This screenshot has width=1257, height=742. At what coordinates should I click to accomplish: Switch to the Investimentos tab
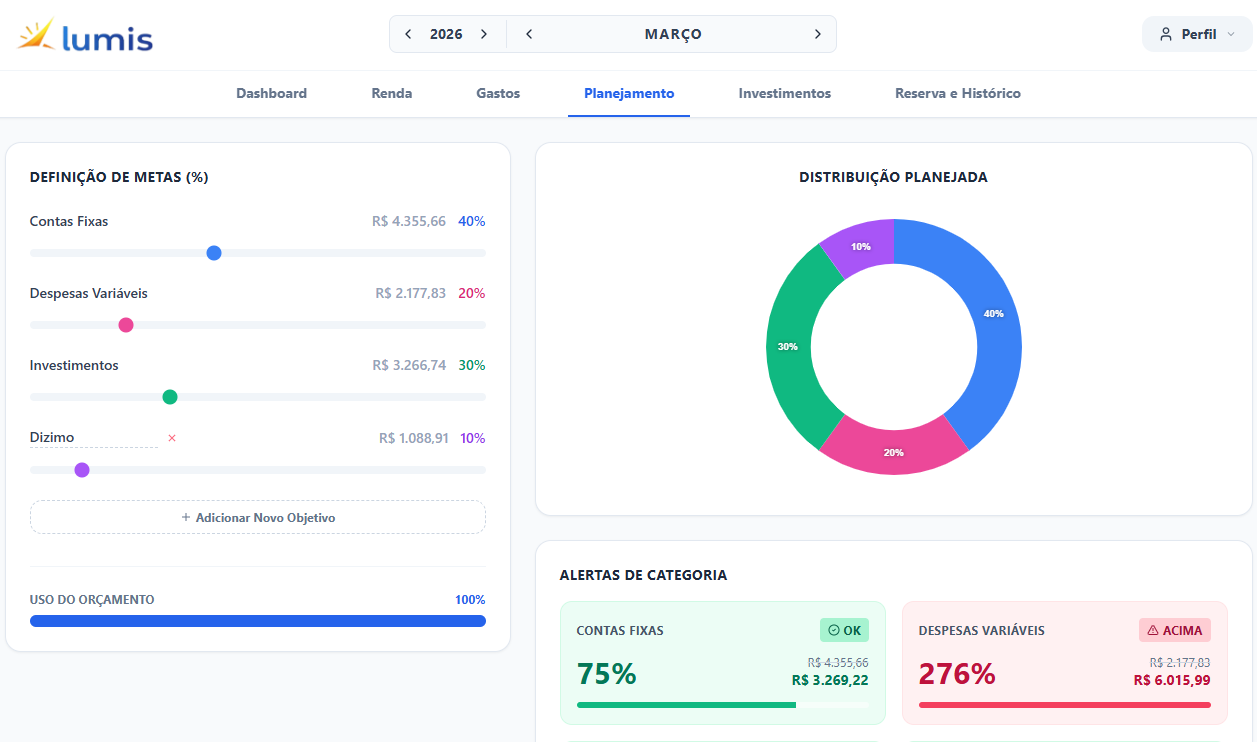(x=784, y=93)
